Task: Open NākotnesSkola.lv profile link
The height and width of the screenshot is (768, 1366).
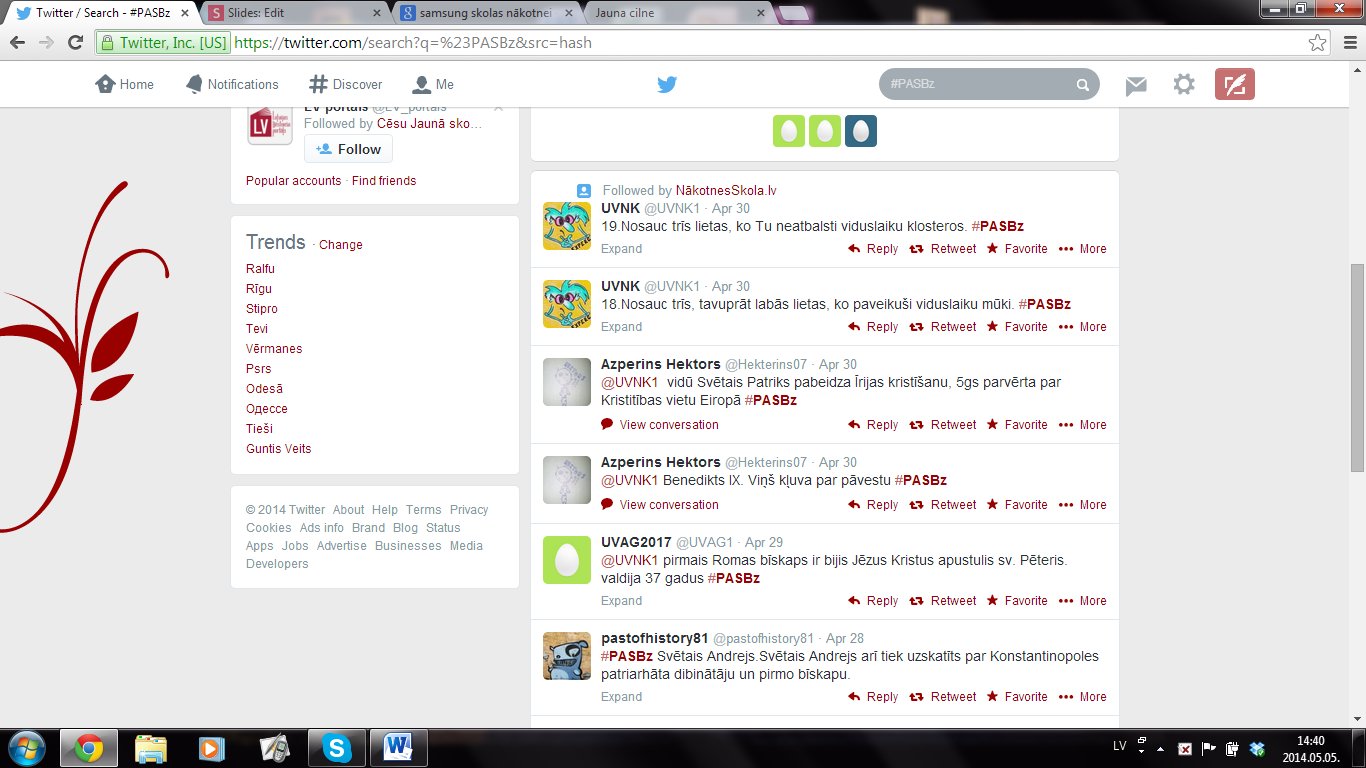Action: 726,190
